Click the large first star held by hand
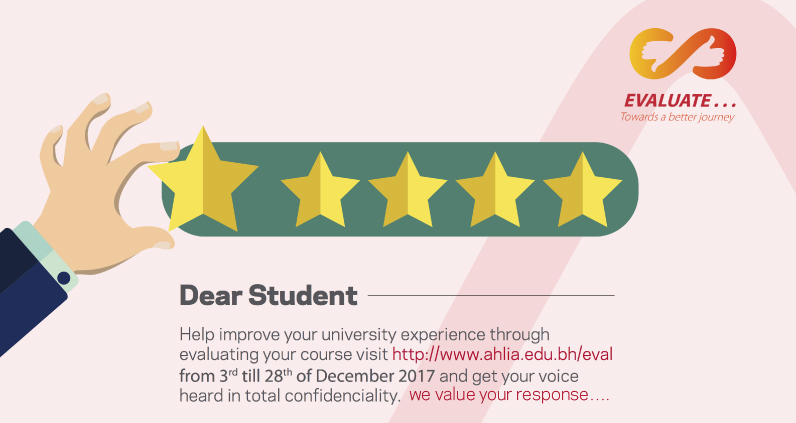Image resolution: width=796 pixels, height=423 pixels. [203, 183]
